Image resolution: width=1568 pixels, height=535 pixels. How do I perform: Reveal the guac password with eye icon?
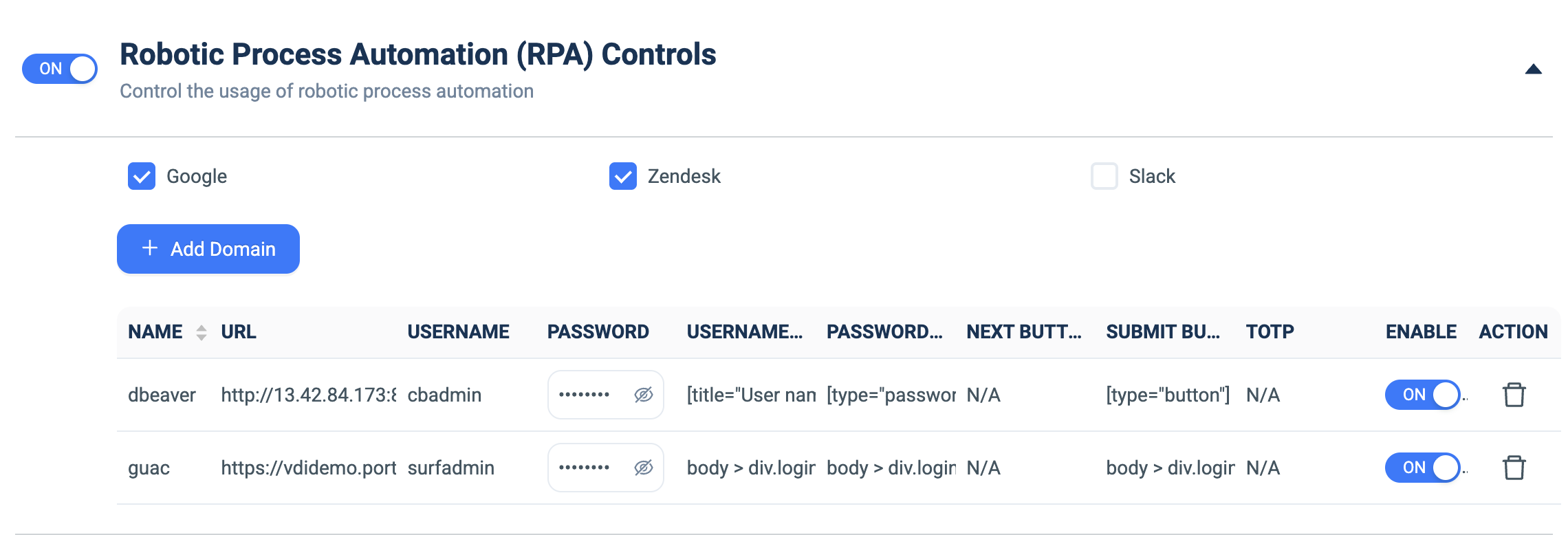643,468
